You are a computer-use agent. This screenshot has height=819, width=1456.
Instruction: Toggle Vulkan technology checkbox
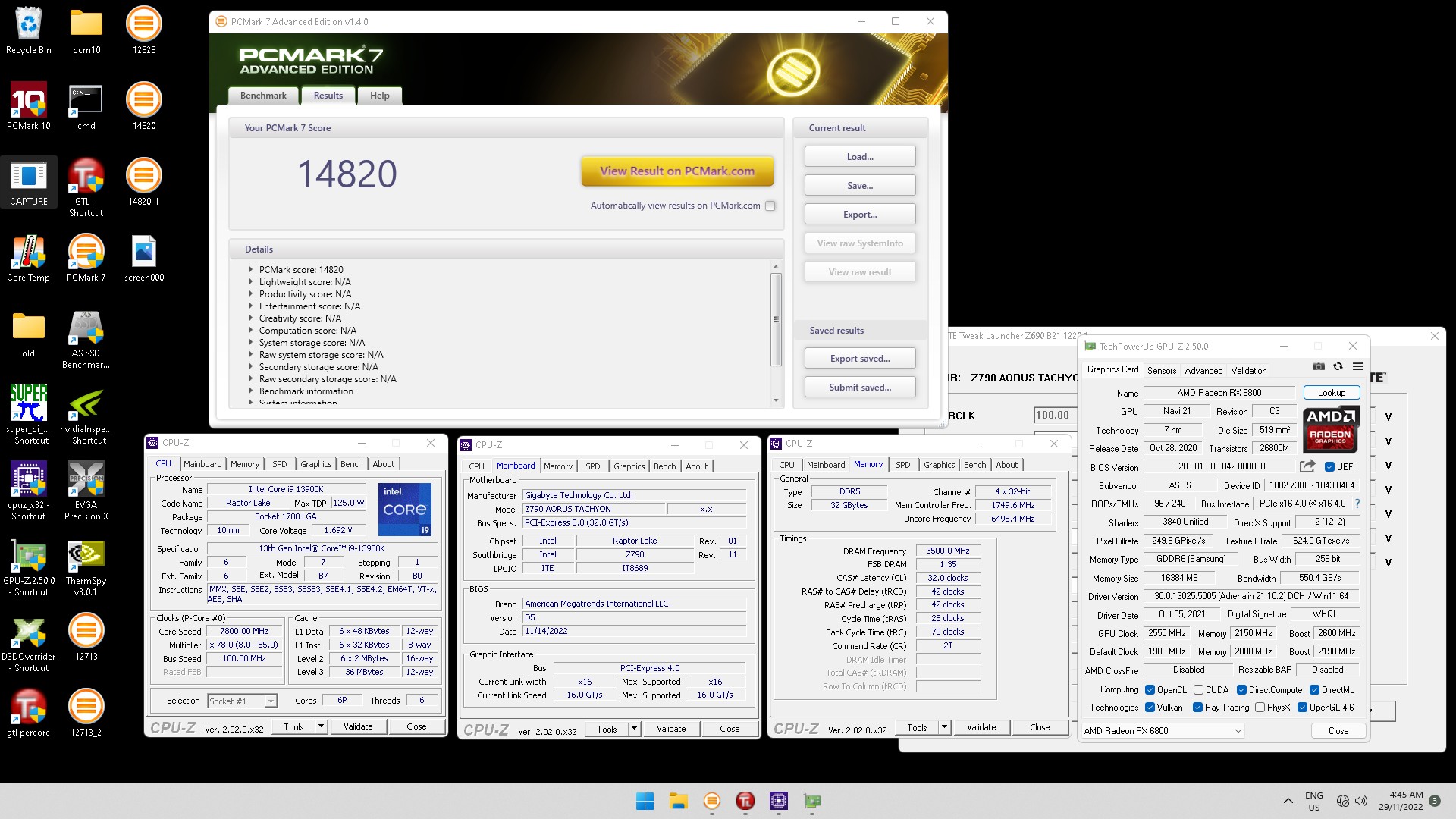1150,708
